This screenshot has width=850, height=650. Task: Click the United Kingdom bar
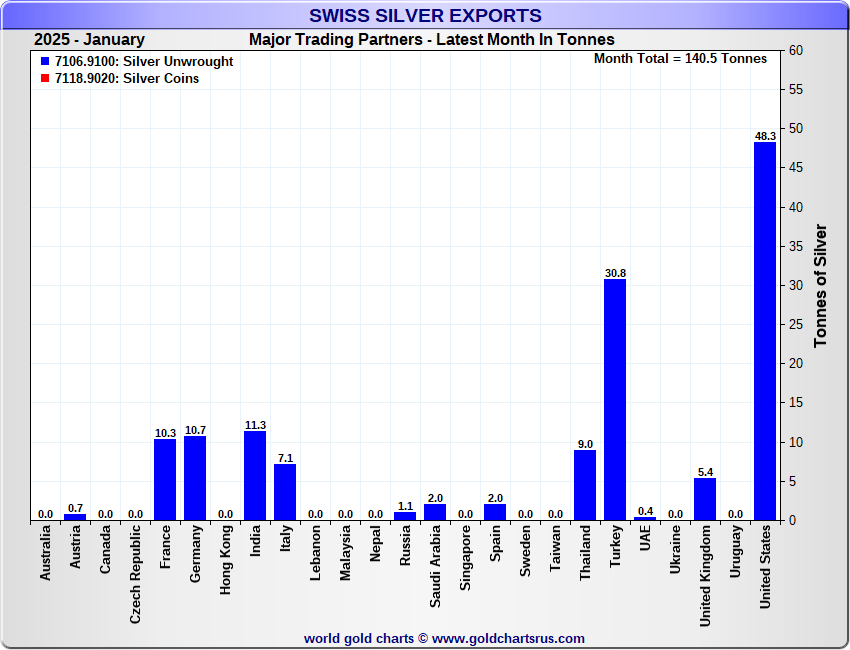[x=705, y=499]
